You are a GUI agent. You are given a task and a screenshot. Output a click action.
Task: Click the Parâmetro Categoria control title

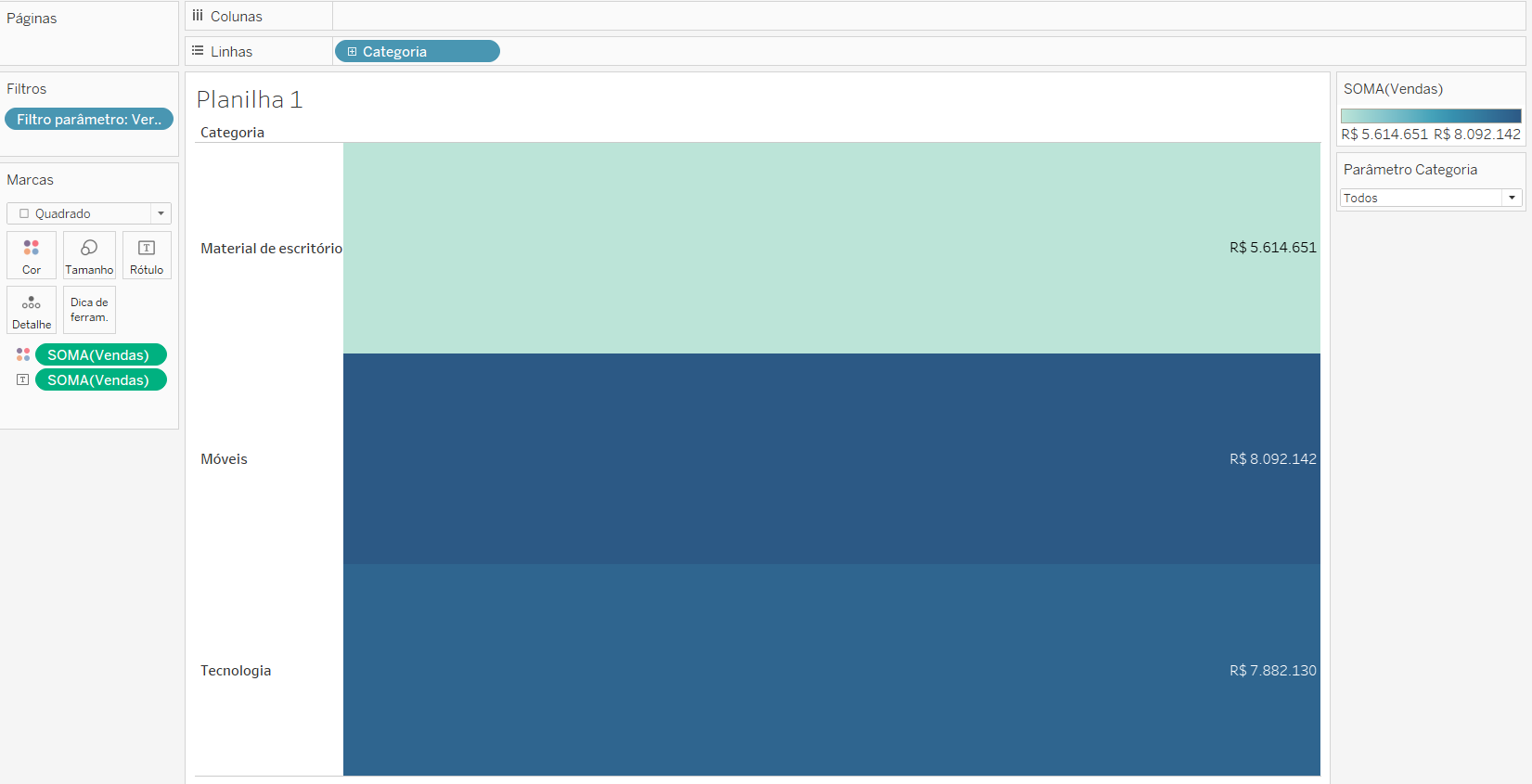(x=1410, y=170)
